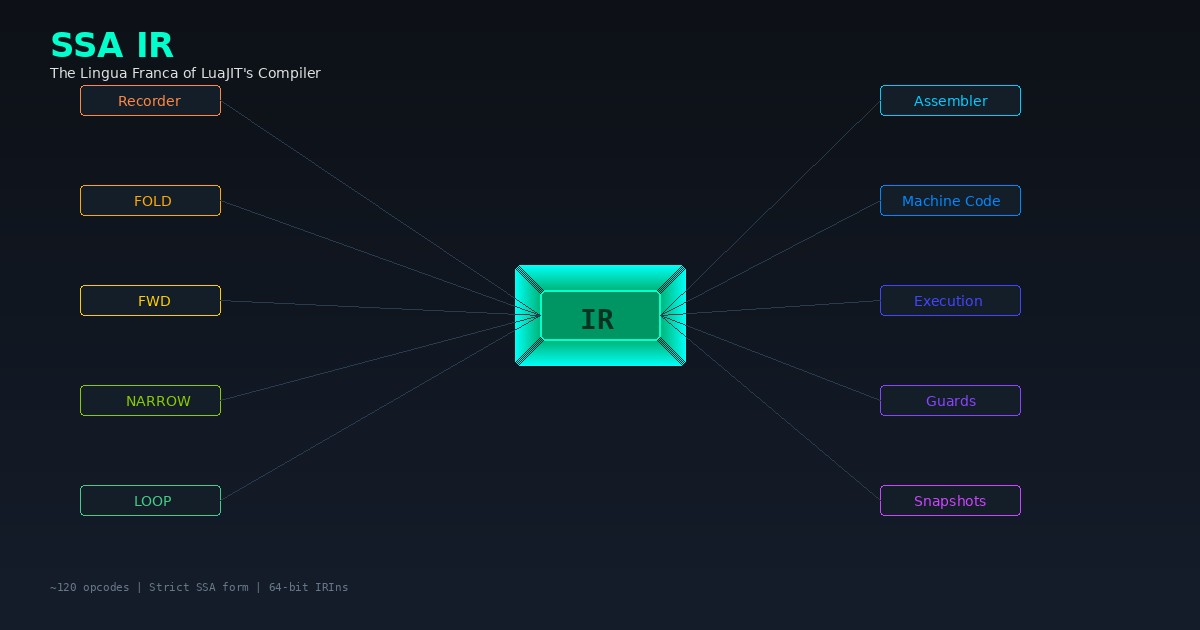Click the FWD optimization node

coord(150,301)
